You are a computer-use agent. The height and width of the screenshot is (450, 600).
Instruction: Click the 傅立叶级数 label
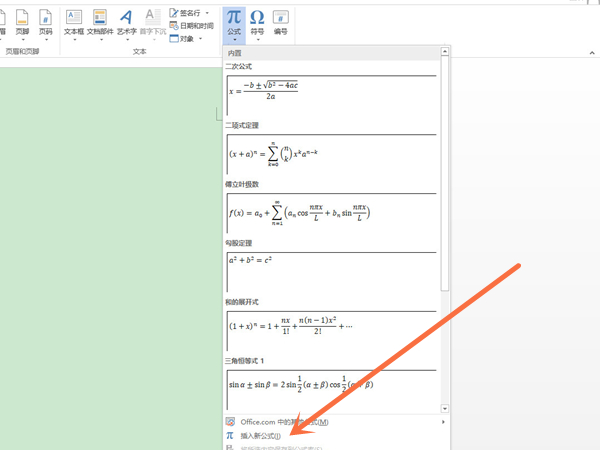click(x=242, y=184)
